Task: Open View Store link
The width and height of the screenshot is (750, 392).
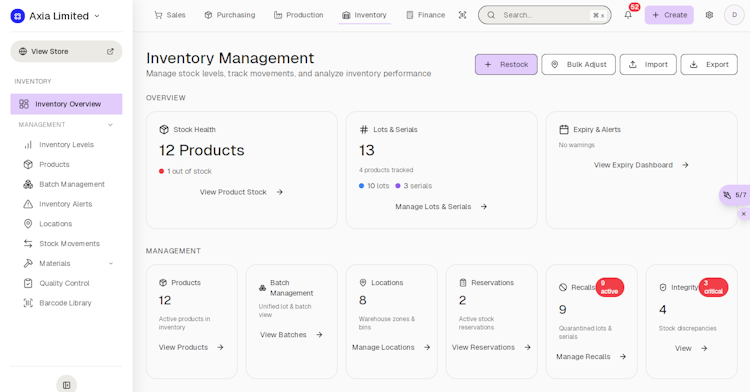Action: point(66,51)
